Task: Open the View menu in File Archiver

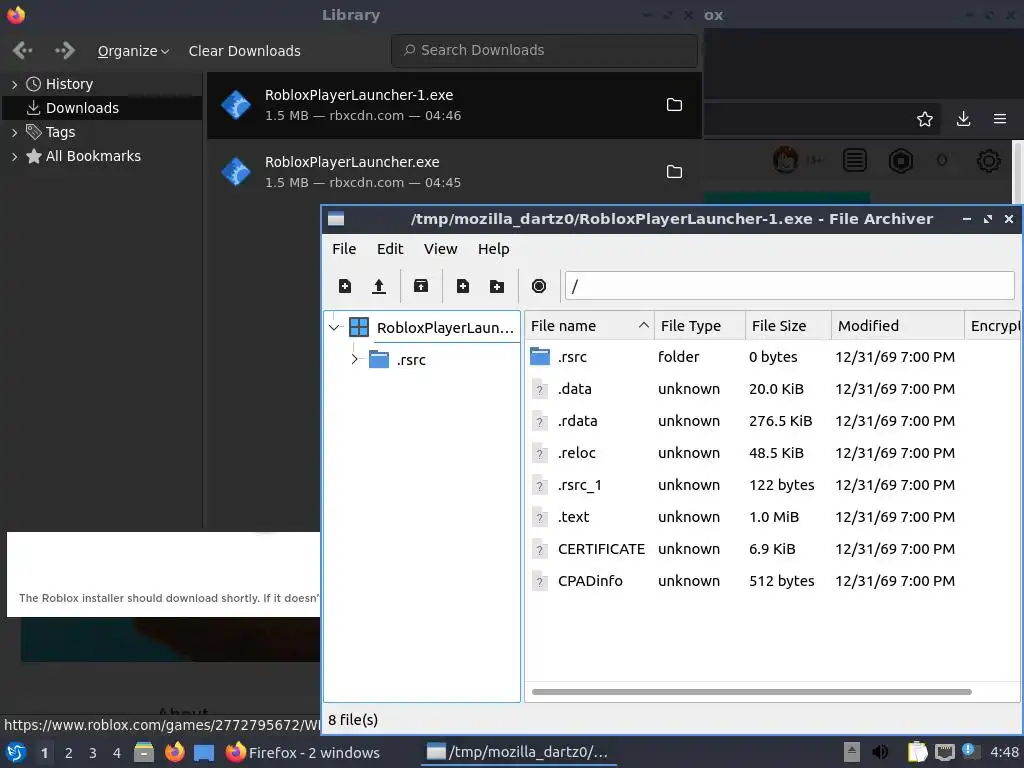Action: point(440,249)
